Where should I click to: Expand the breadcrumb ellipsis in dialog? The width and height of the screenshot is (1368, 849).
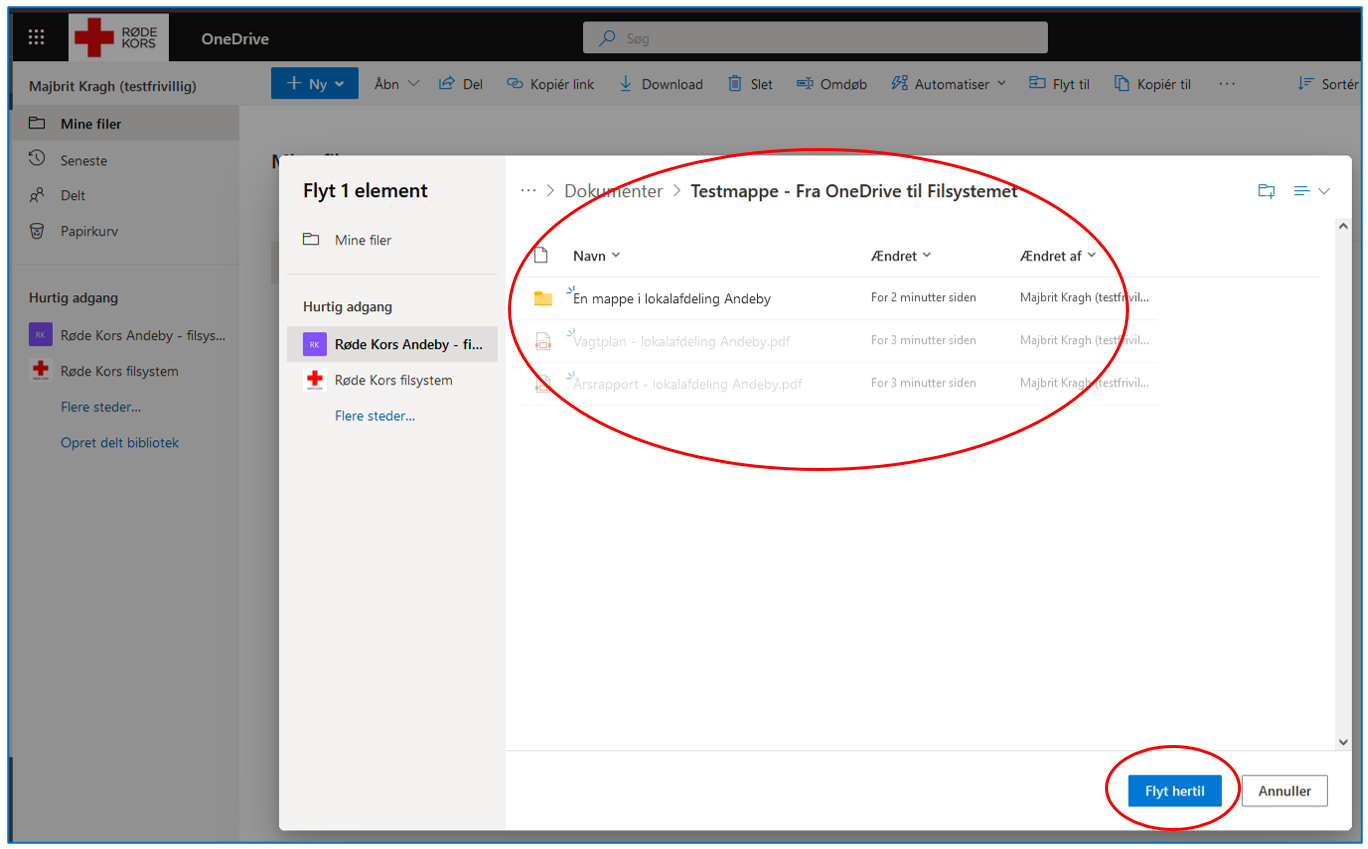528,191
